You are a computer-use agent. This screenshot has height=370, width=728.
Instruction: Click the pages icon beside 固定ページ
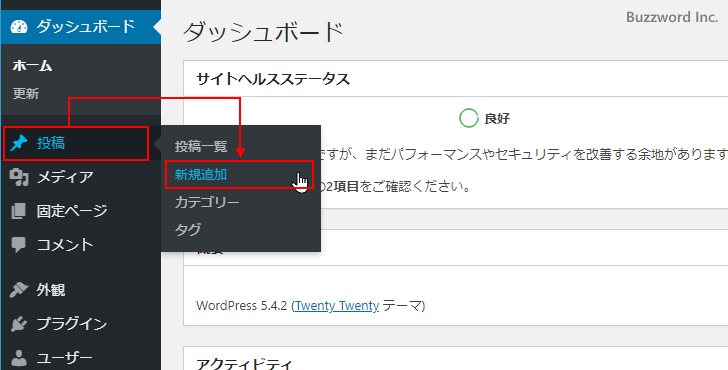pos(19,211)
